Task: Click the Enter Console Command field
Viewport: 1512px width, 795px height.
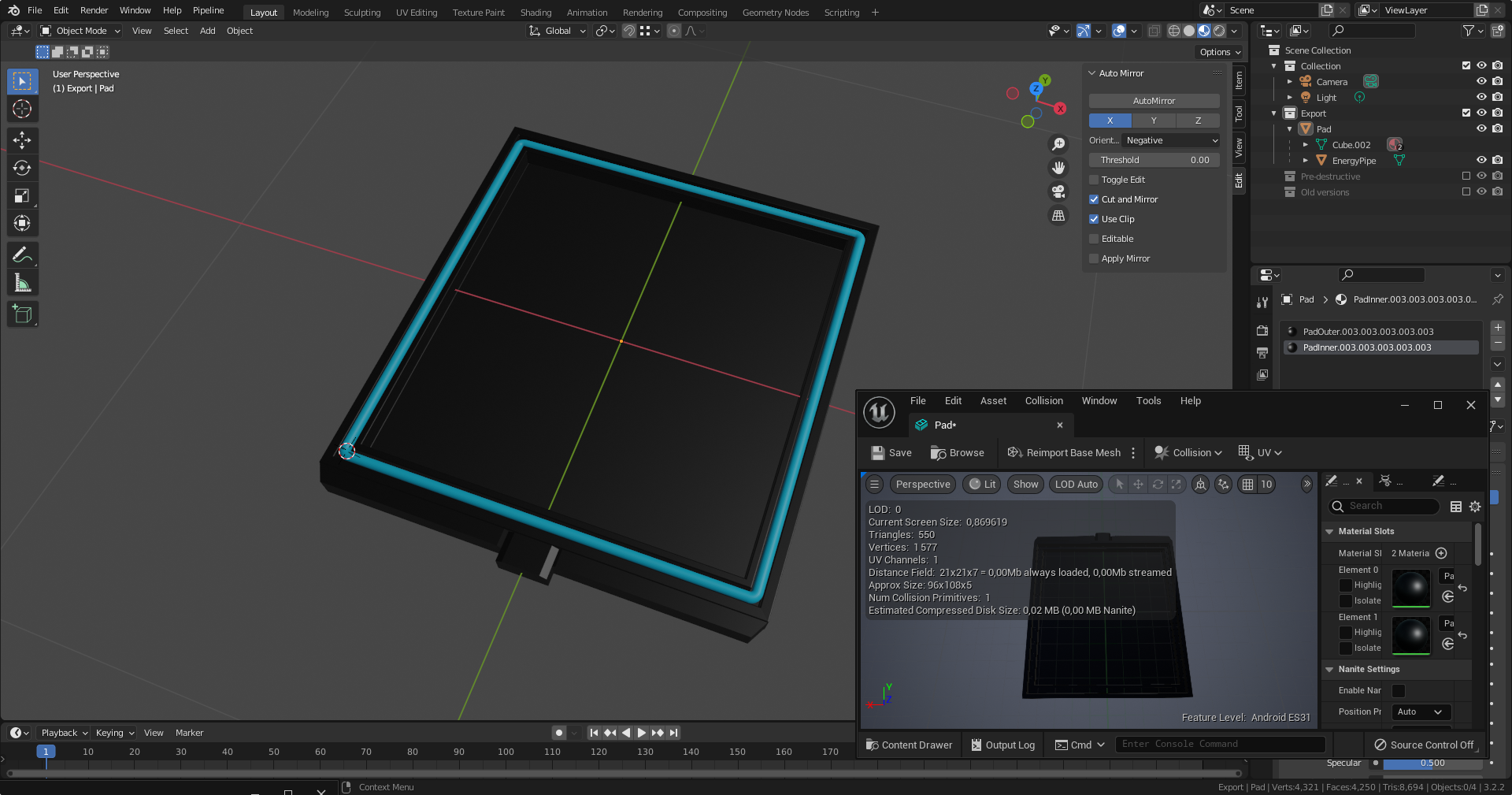Action: pyautogui.click(x=1219, y=744)
